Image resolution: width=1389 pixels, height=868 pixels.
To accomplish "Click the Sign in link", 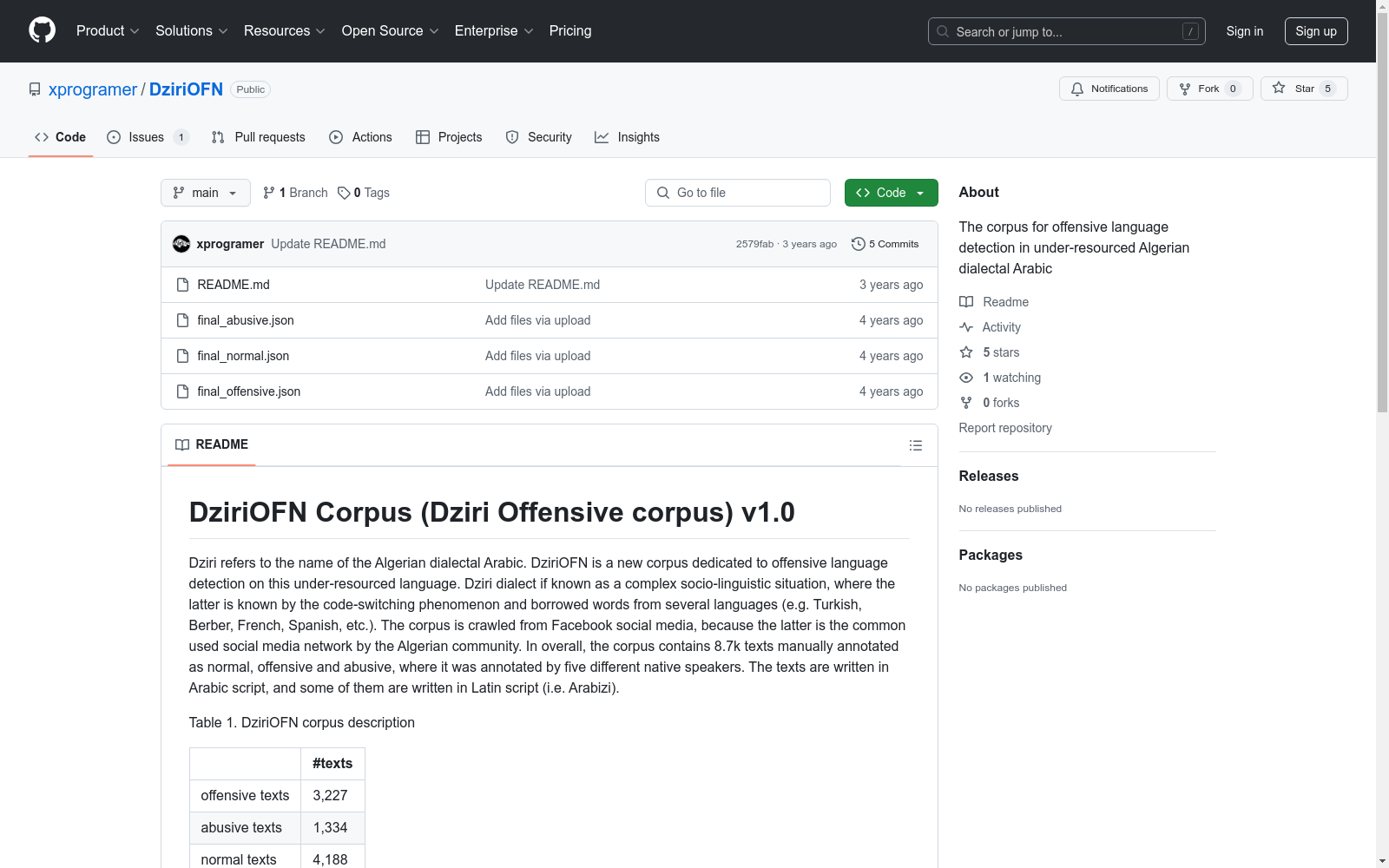I will (1245, 31).
